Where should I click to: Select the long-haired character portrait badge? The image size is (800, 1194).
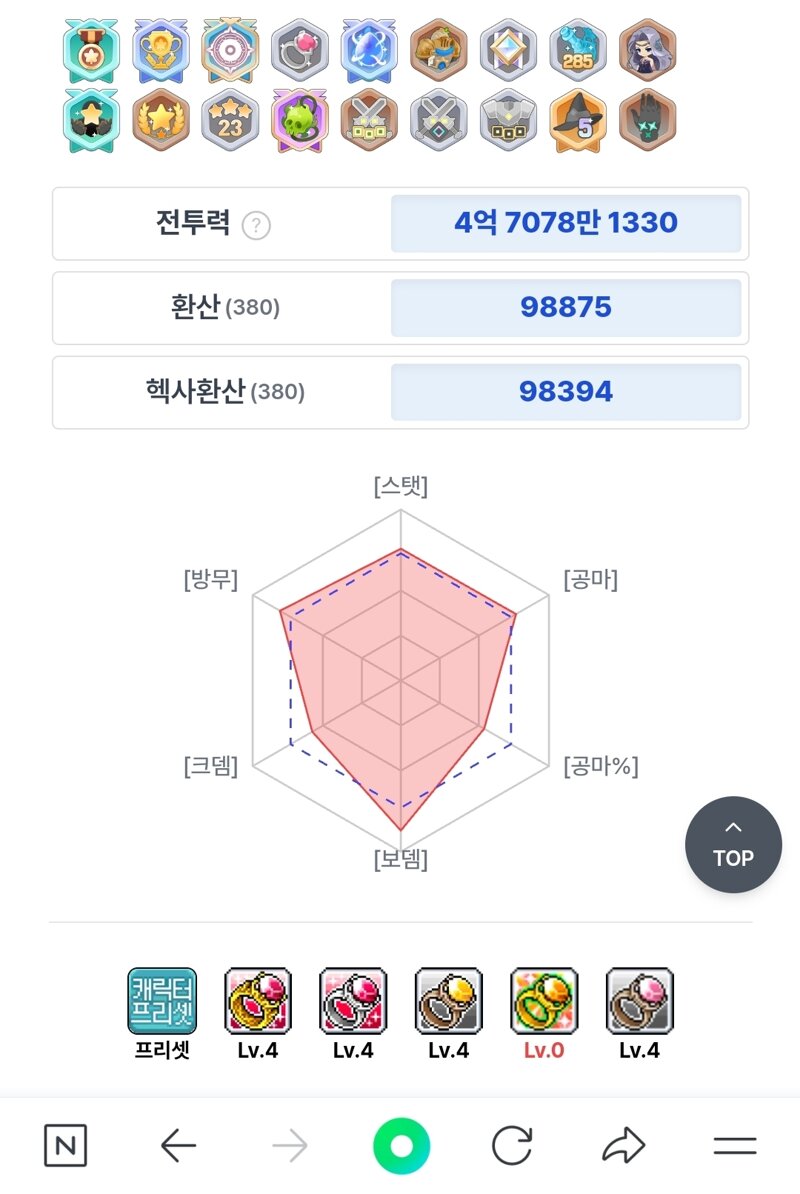pyautogui.click(x=647, y=51)
